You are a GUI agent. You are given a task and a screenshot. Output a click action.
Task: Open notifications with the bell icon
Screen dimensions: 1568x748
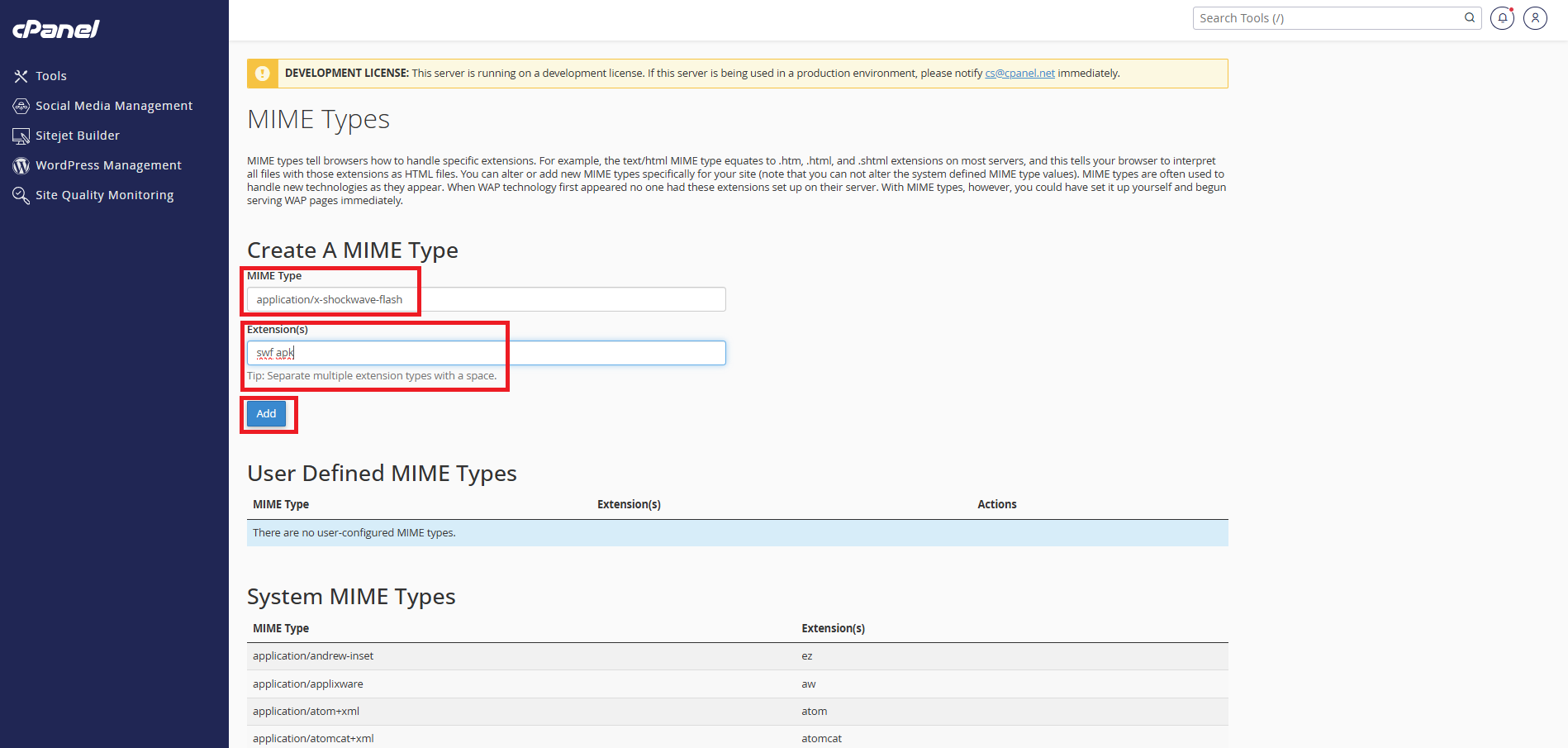coord(1502,17)
